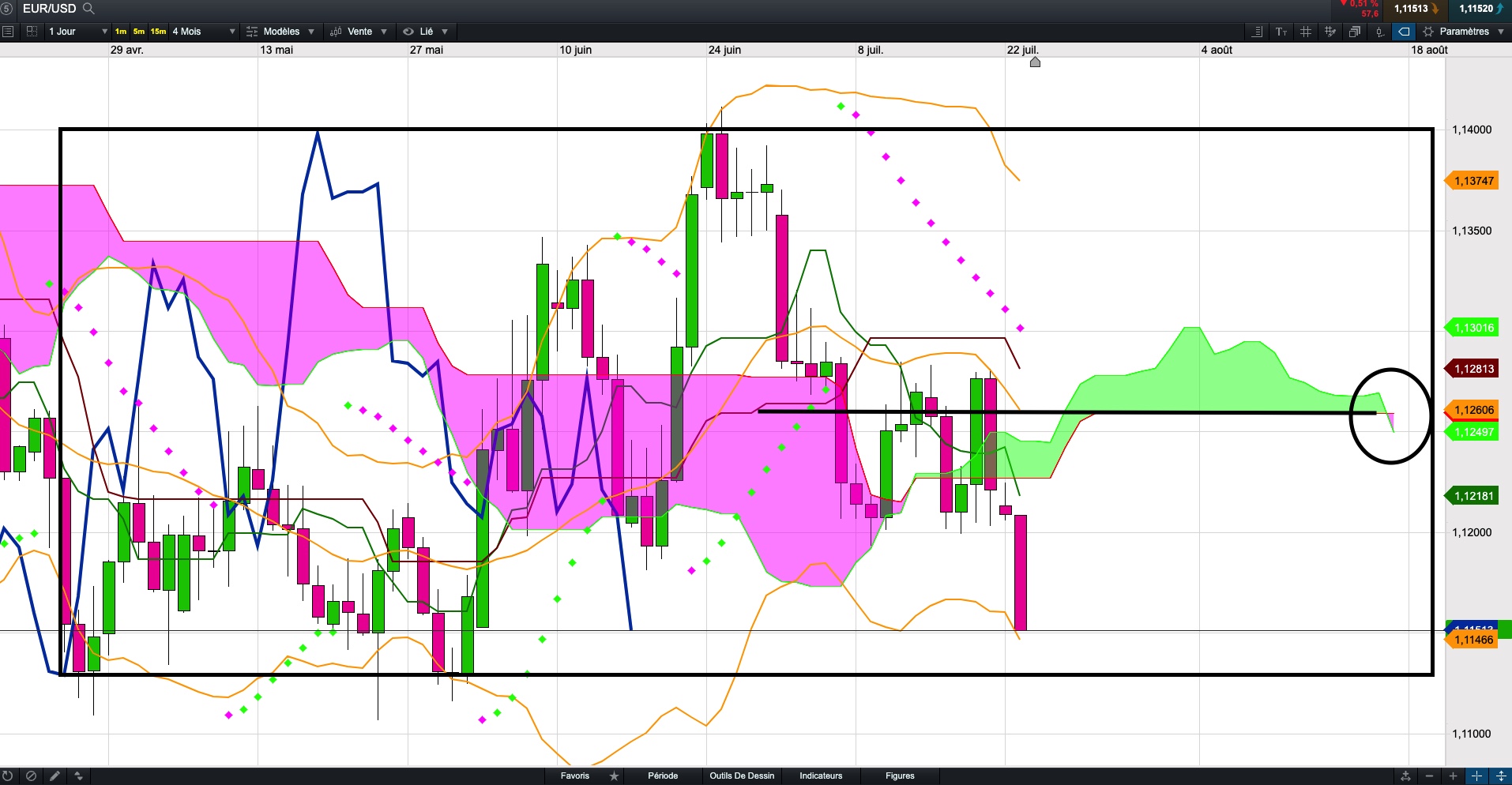Select the 15m timeframe shortcut

pos(158,32)
